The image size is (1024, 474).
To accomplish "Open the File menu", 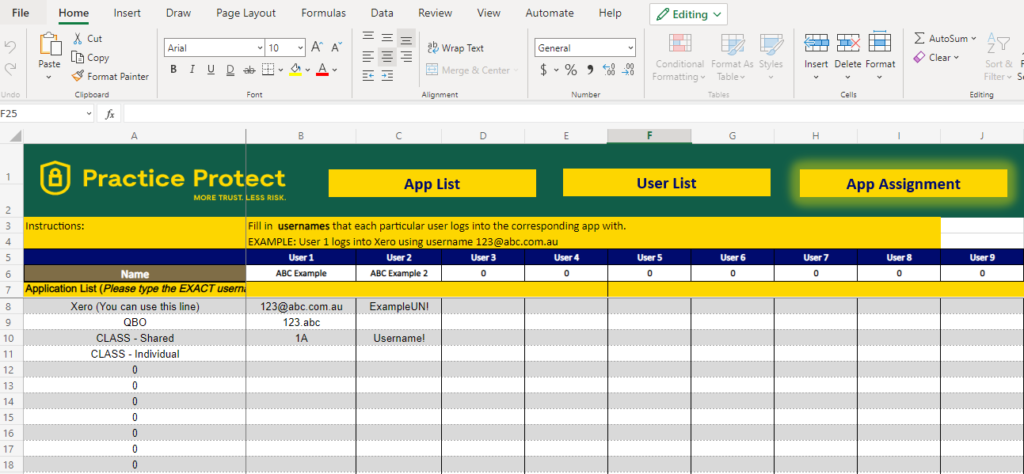I will [x=20, y=13].
